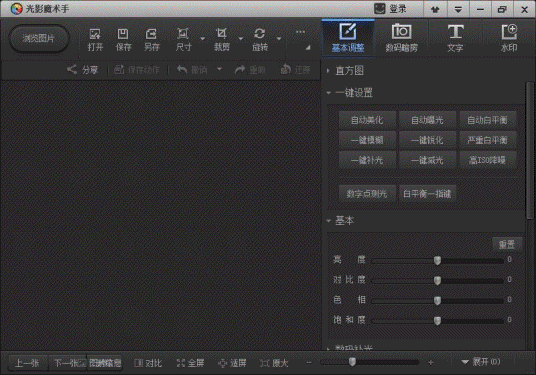Apply 自动白平衡
536x375 pixels.
click(x=487, y=120)
